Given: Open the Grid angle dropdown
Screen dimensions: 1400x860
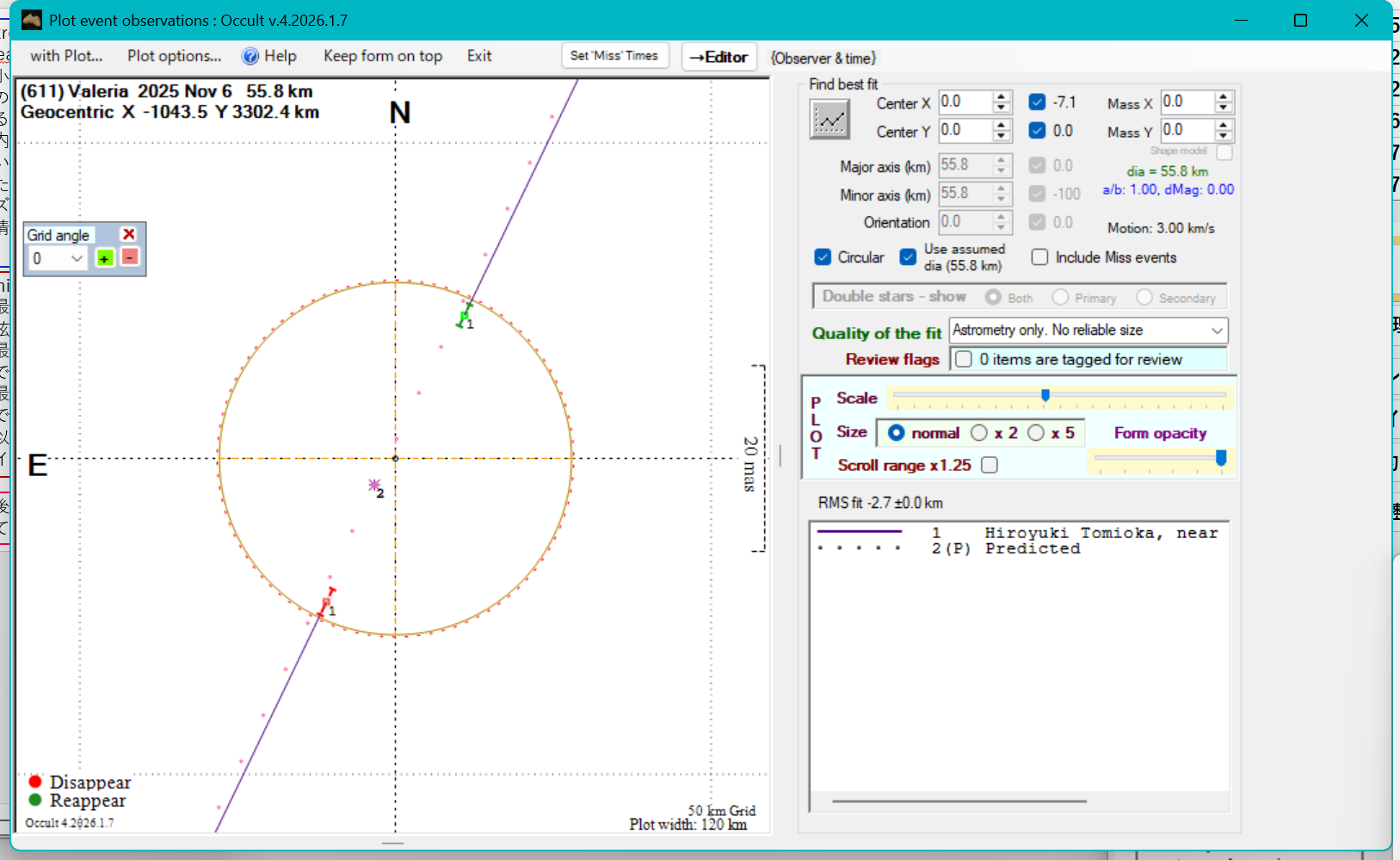Looking at the screenshot, I should pyautogui.click(x=77, y=258).
